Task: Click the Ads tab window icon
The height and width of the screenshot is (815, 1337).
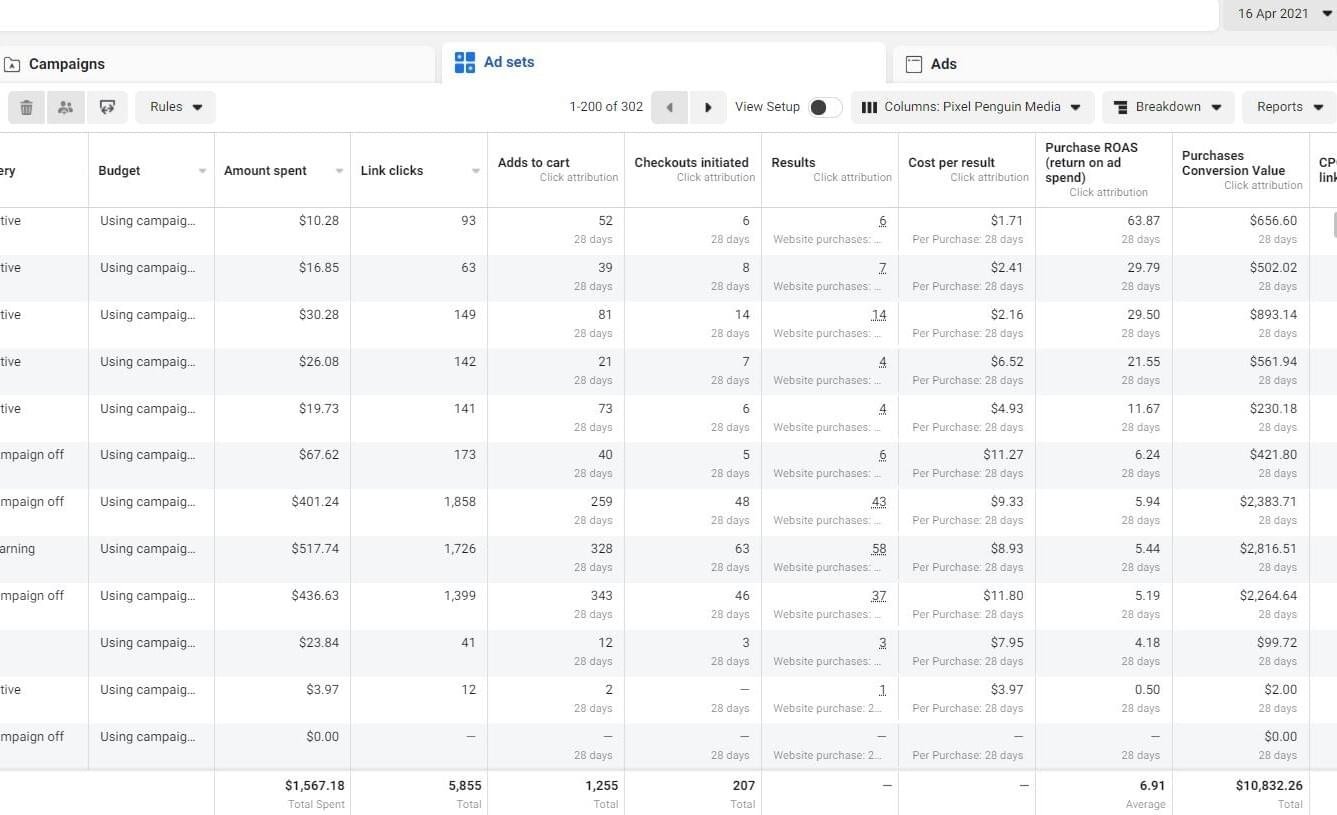Action: (x=913, y=64)
